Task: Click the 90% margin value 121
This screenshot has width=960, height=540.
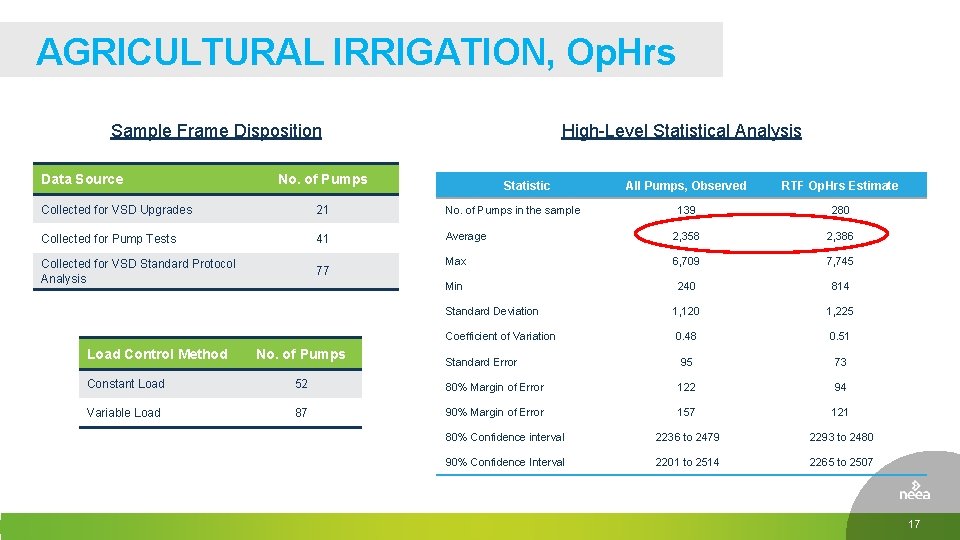Action: [840, 412]
